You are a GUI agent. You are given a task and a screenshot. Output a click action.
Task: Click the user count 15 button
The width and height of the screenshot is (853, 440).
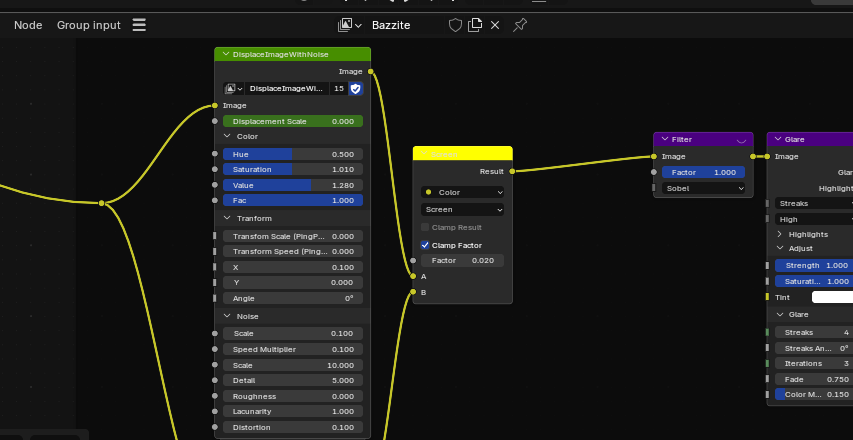[x=339, y=89]
